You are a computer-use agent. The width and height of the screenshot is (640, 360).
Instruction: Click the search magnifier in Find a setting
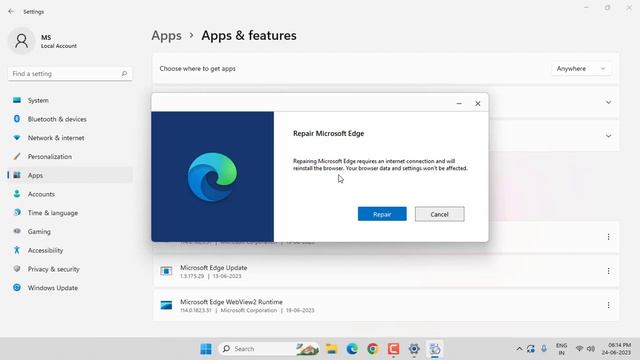[x=124, y=74]
